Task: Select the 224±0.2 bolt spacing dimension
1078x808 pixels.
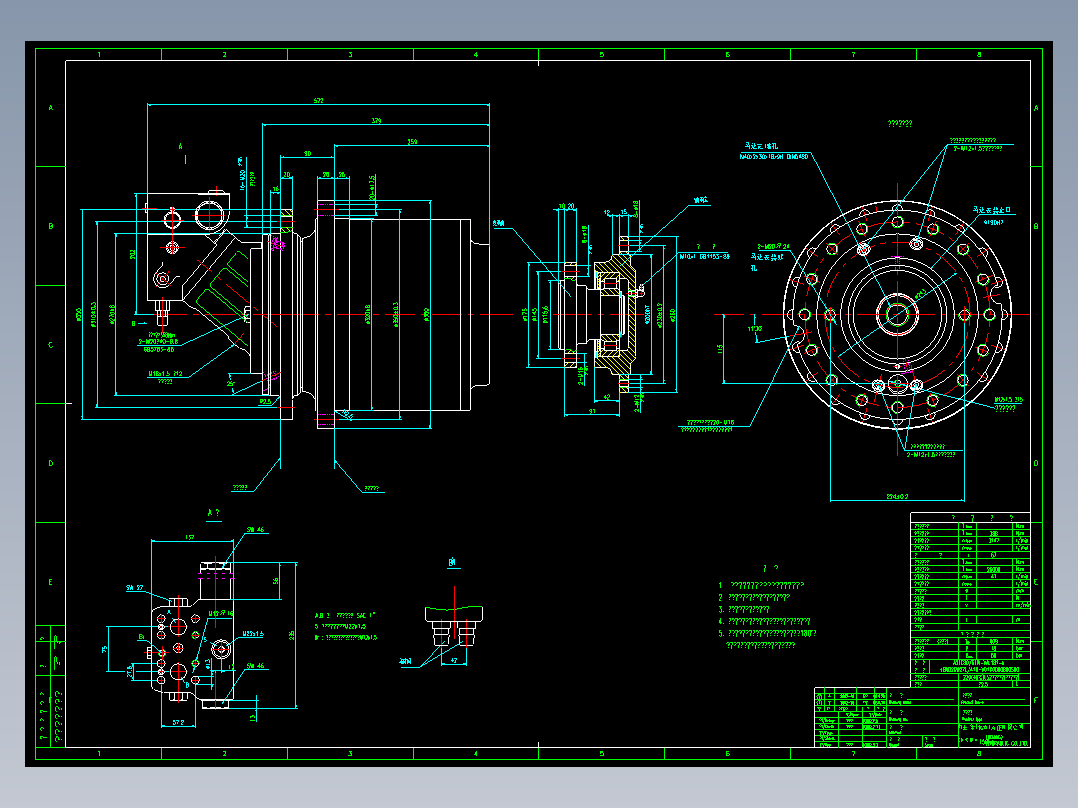Action: (x=897, y=496)
